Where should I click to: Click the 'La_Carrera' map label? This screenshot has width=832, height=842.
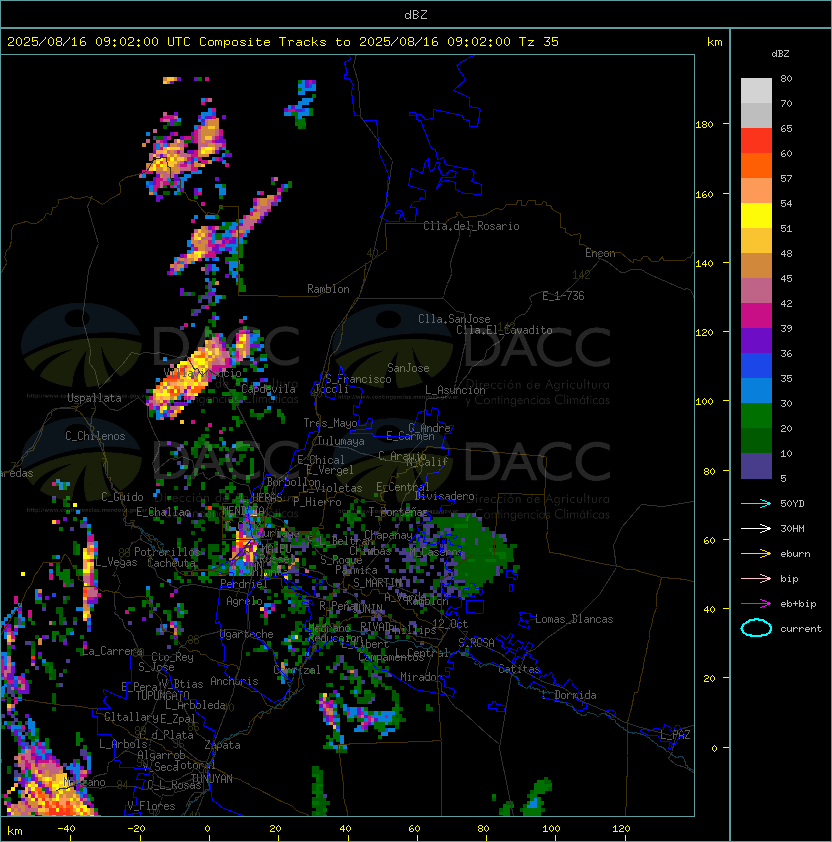click(x=112, y=651)
